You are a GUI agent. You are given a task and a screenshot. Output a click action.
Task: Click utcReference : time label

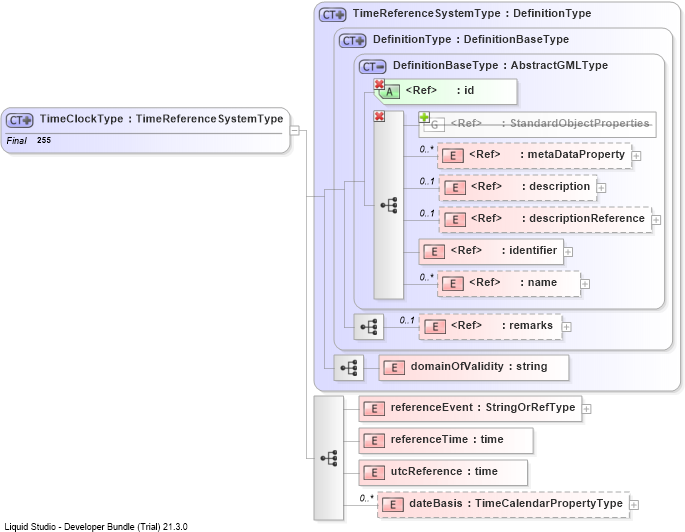pos(444,471)
